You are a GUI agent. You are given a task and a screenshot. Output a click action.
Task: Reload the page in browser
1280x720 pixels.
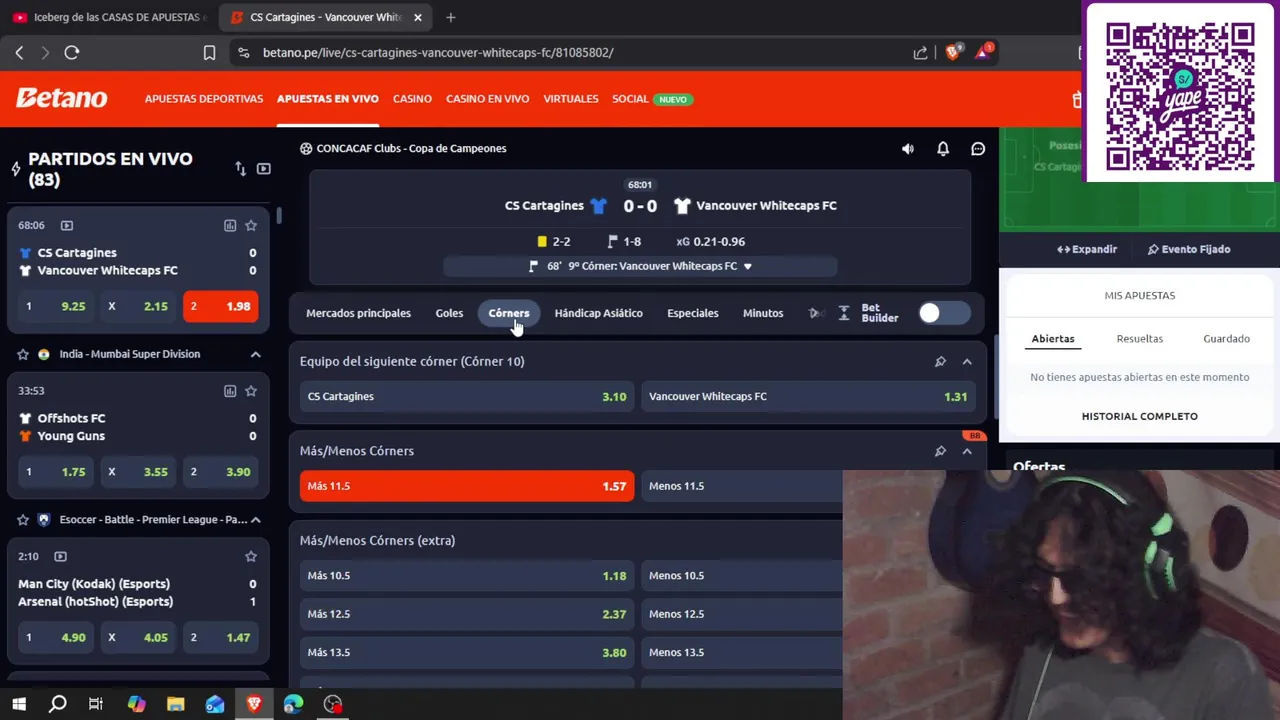pyautogui.click(x=71, y=52)
